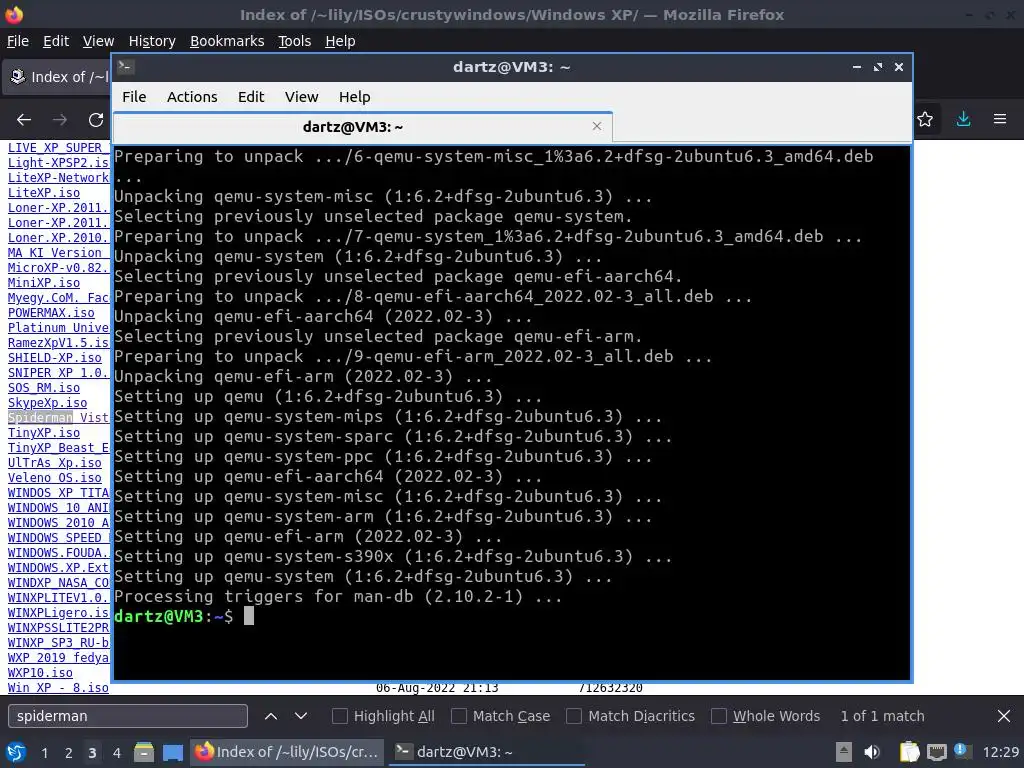Screen dimensions: 1024x768
Task: Open file manager from taskbar
Action: coord(144,752)
